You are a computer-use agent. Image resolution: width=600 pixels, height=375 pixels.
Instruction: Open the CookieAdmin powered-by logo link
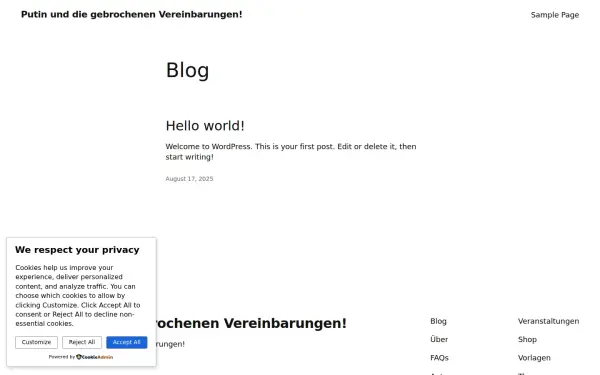pyautogui.click(x=95, y=357)
